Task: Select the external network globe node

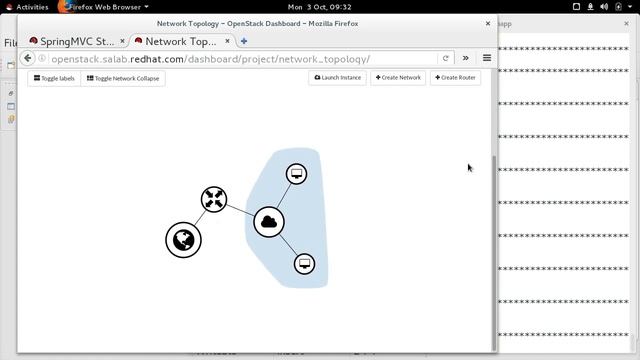Action: 183,240
